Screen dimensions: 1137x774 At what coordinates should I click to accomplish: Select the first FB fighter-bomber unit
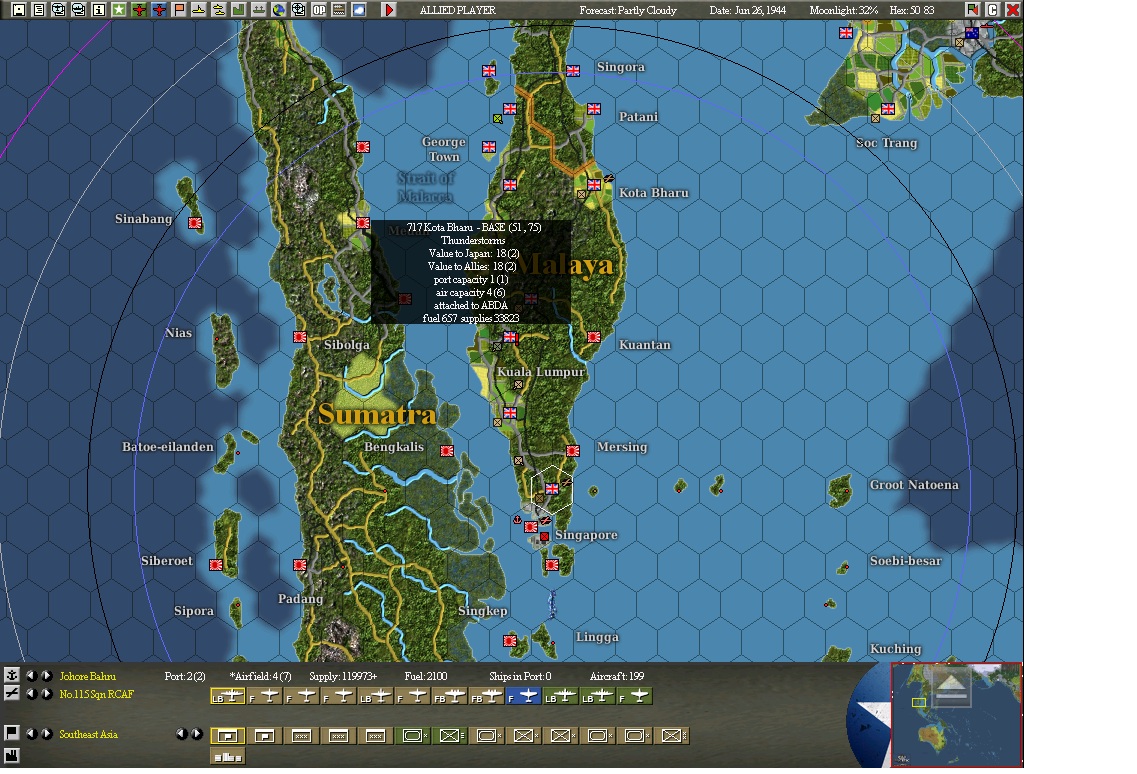click(449, 696)
